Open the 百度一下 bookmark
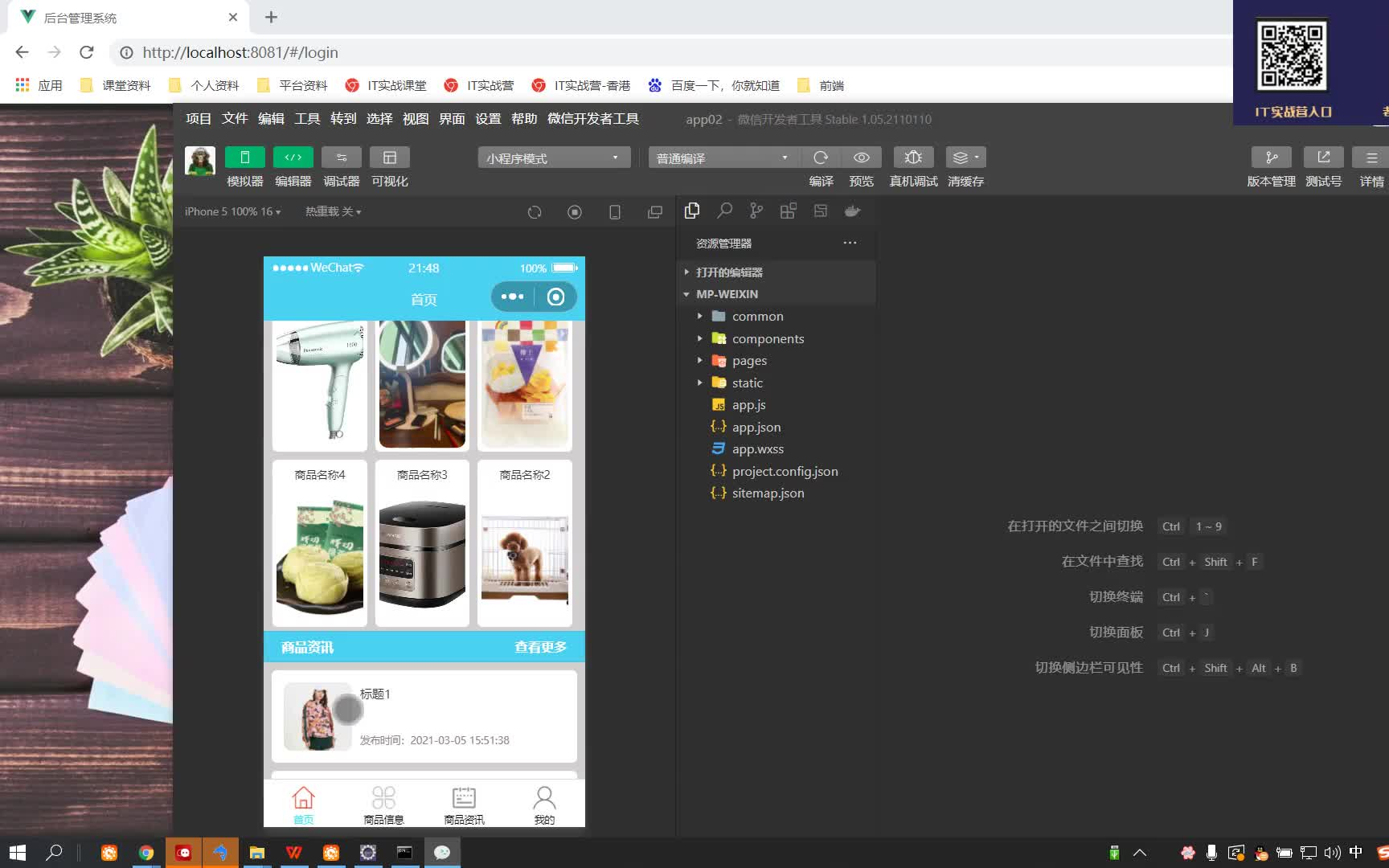This screenshot has width=1389, height=868. [x=714, y=85]
